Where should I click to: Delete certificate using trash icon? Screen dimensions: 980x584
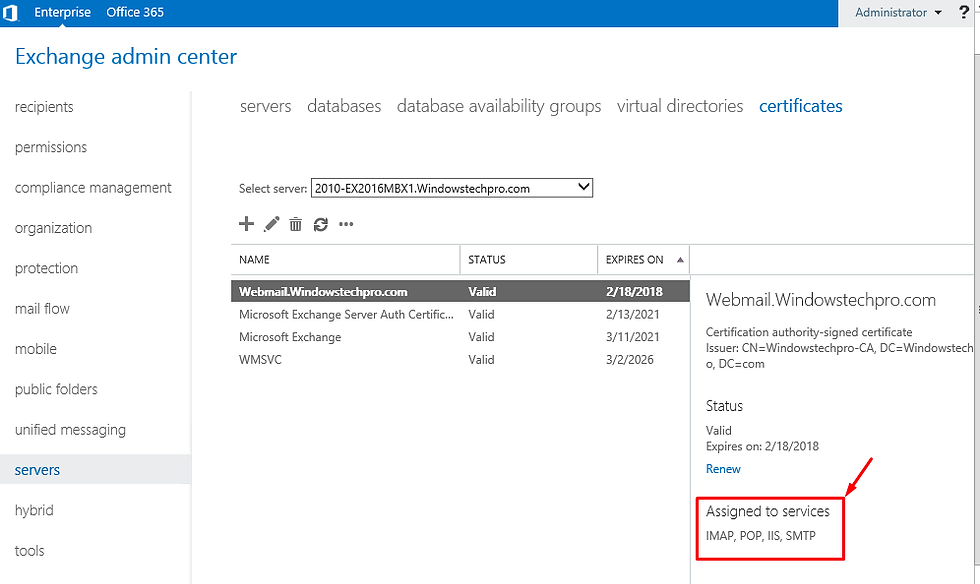[x=296, y=224]
